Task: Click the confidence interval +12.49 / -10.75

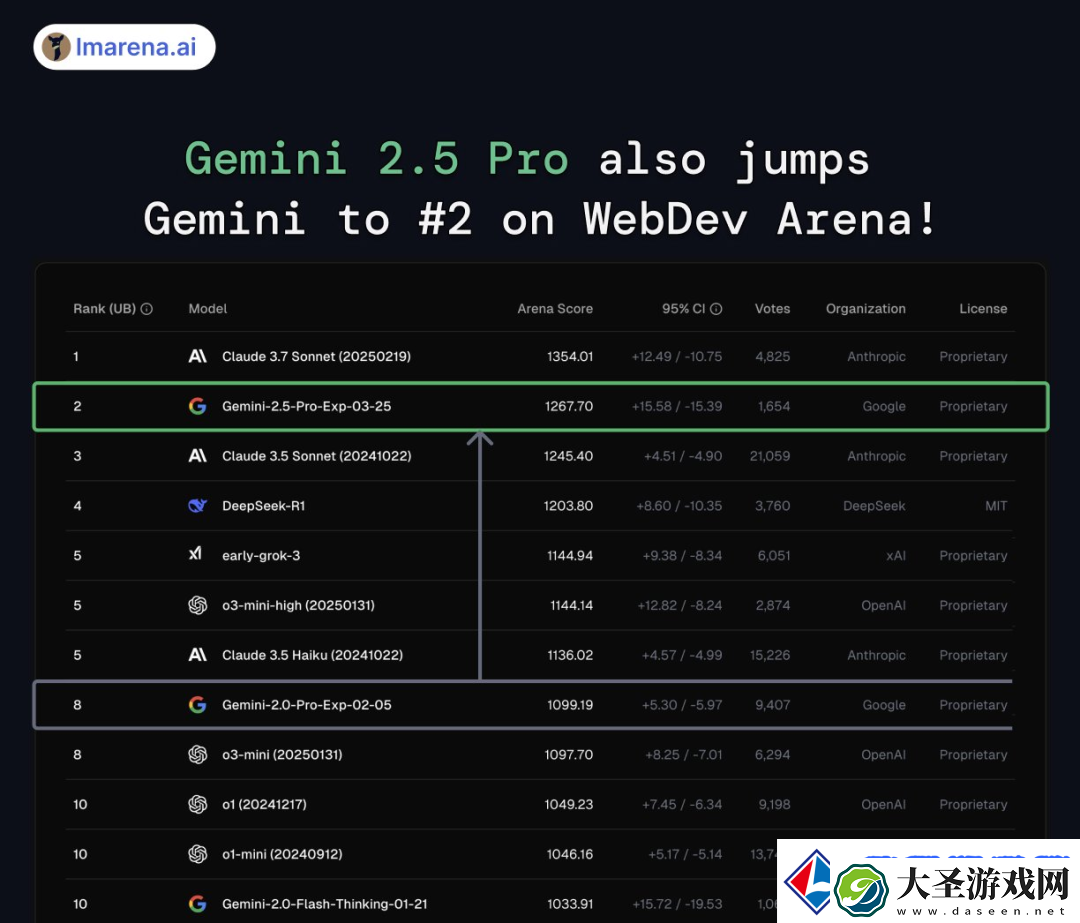Action: [677, 357]
